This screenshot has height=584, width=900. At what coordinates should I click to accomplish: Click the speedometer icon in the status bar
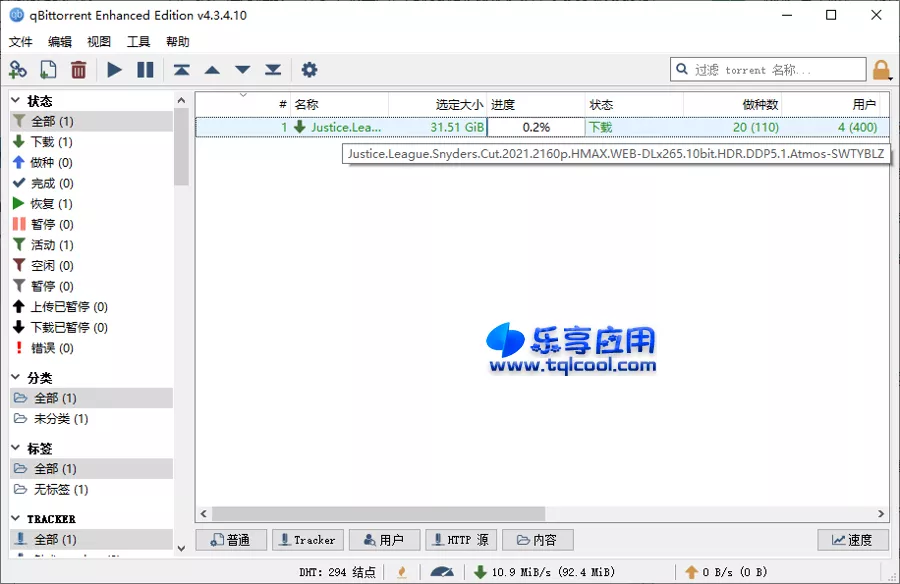pos(441,573)
